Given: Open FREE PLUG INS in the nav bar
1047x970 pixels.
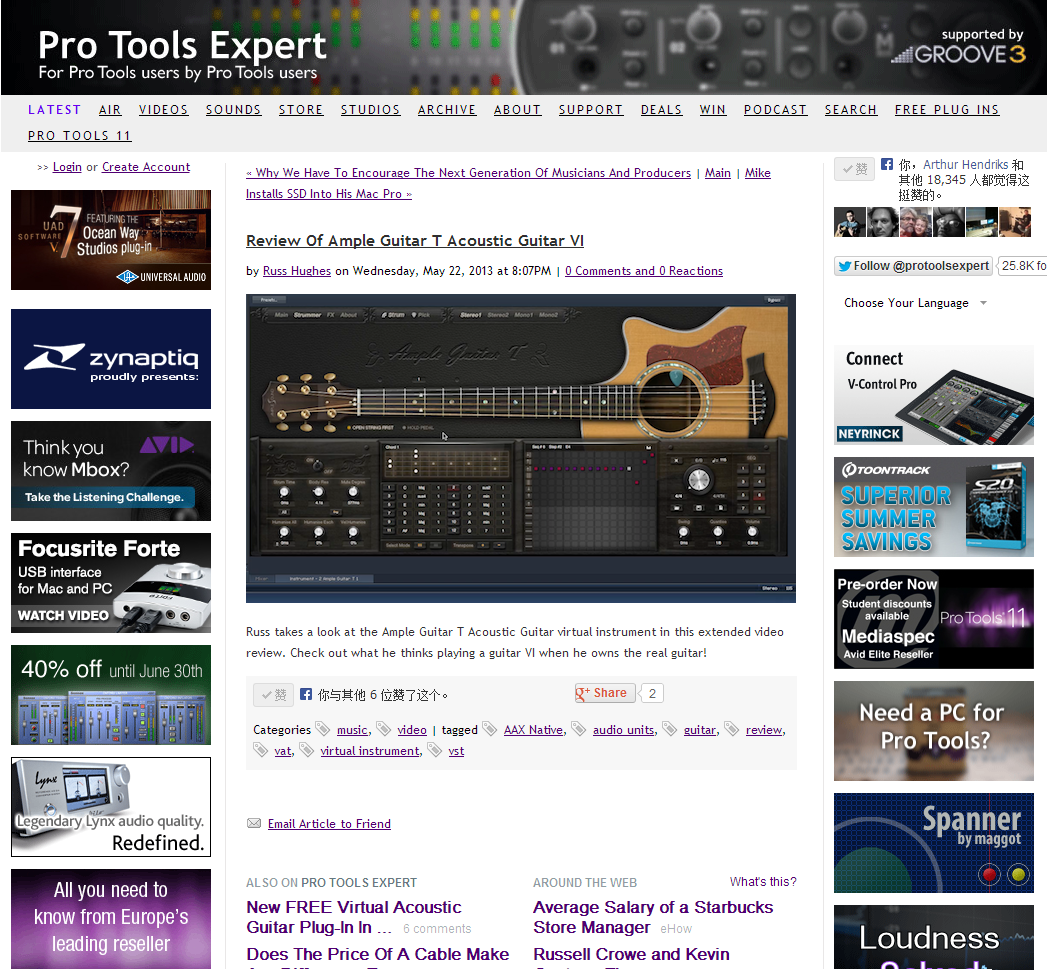Looking at the screenshot, I should 947,109.
